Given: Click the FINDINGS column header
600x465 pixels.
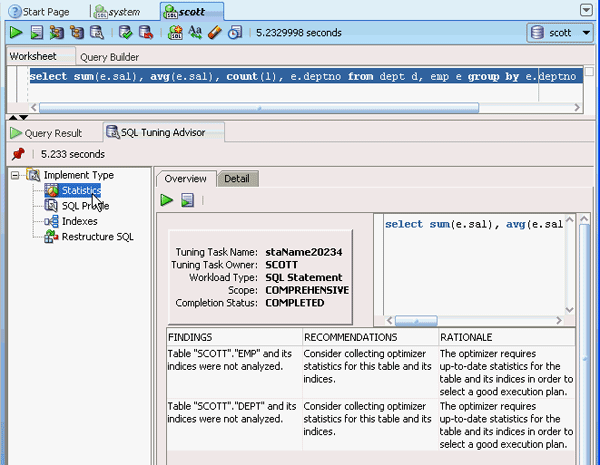Looking at the screenshot, I should coord(235,337).
